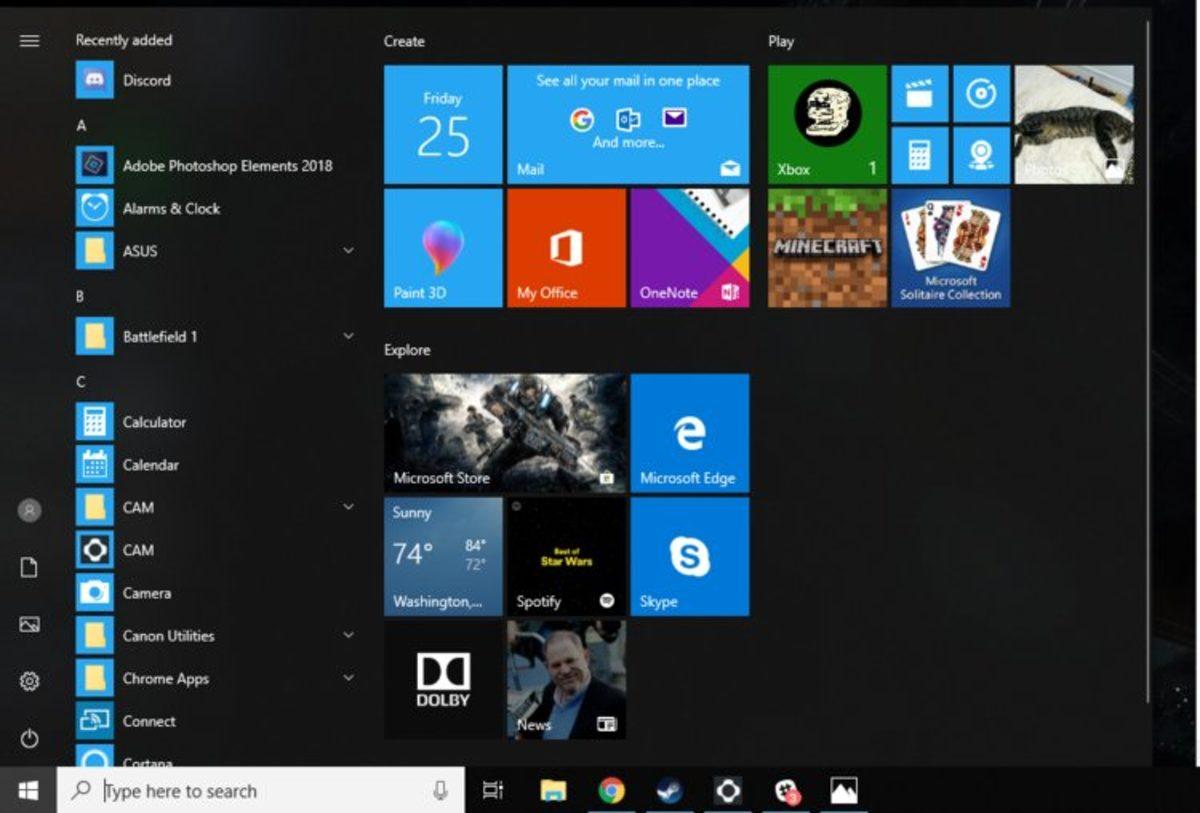Screen dimensions: 1200x813
Task: Expand the Chrome Apps folder
Action: coord(348,678)
